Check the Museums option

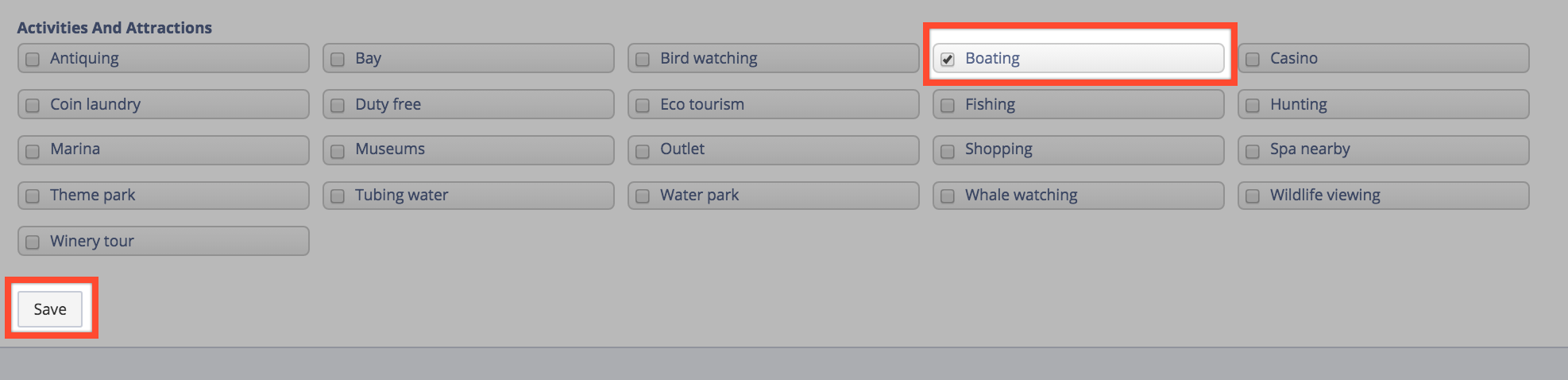pyautogui.click(x=338, y=150)
